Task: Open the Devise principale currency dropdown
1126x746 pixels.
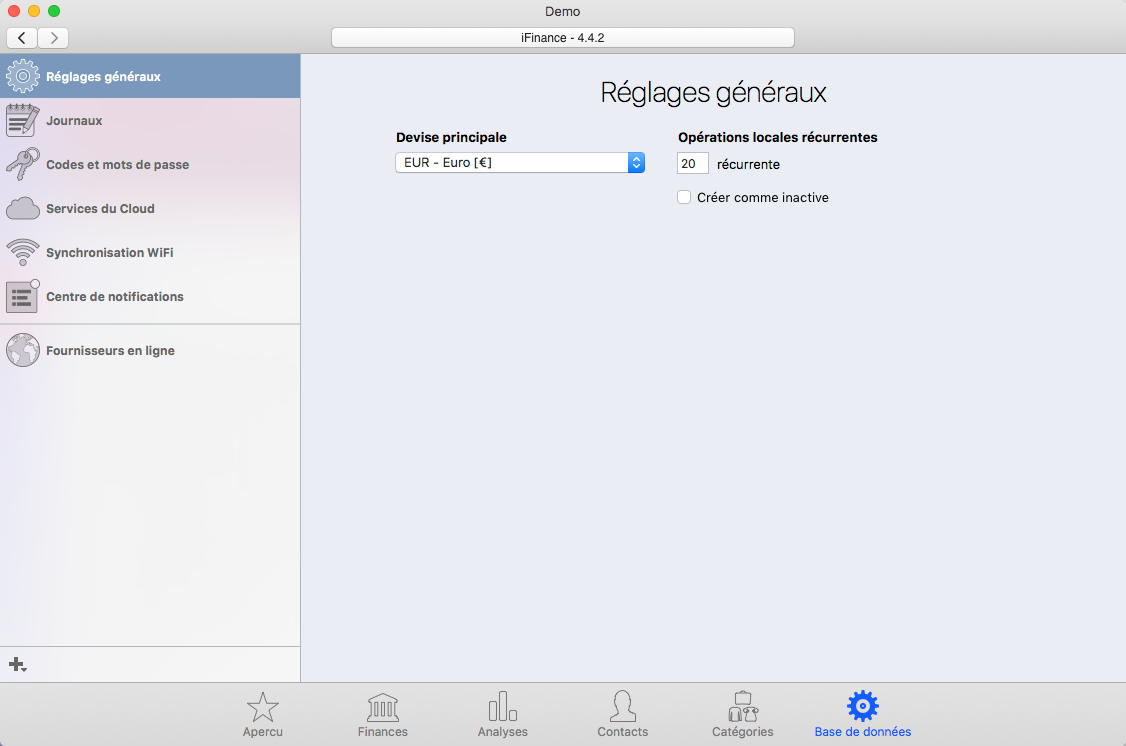Action: [520, 163]
